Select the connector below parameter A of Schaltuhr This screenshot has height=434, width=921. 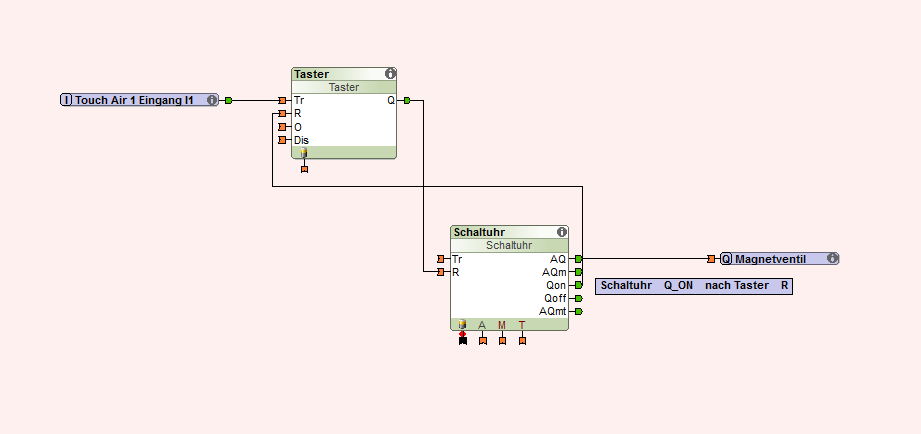[483, 341]
